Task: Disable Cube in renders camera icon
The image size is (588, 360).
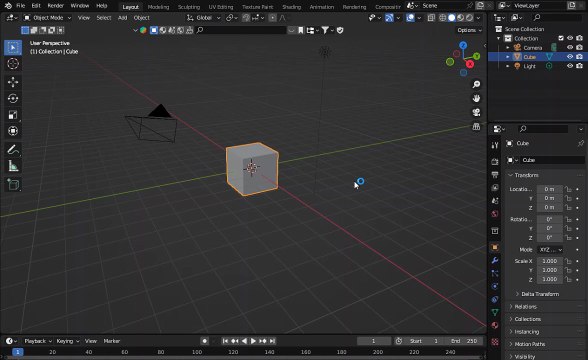Action: tap(579, 57)
